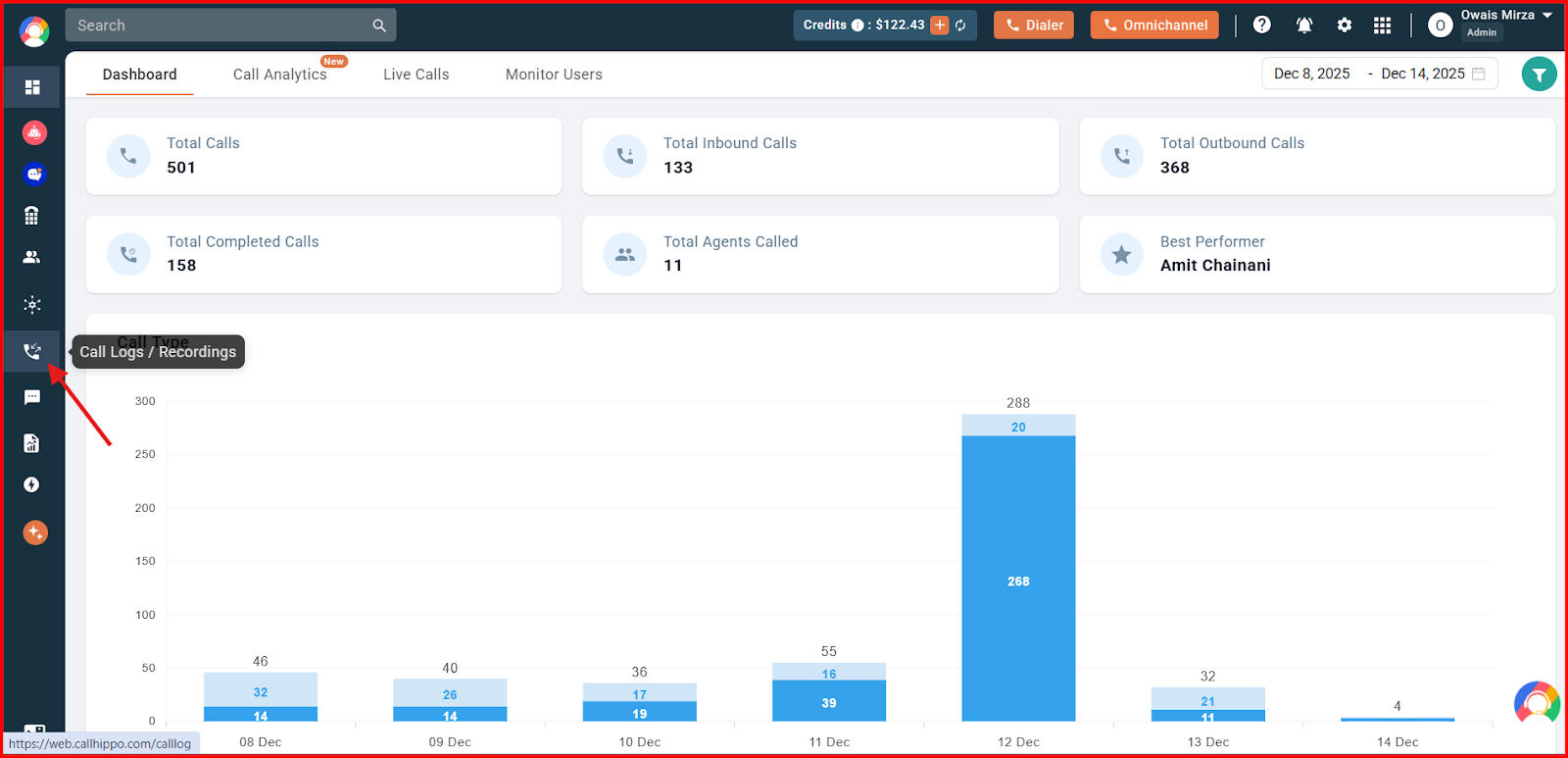Screen dimensions: 1568x758
Task: Refresh the credits balance
Action: [961, 25]
